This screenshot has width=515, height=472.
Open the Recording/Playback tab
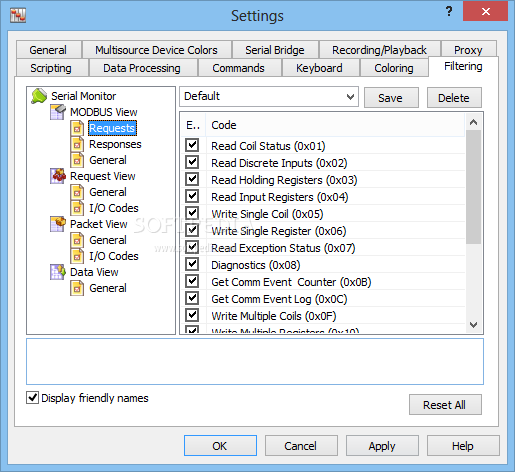pos(379,50)
